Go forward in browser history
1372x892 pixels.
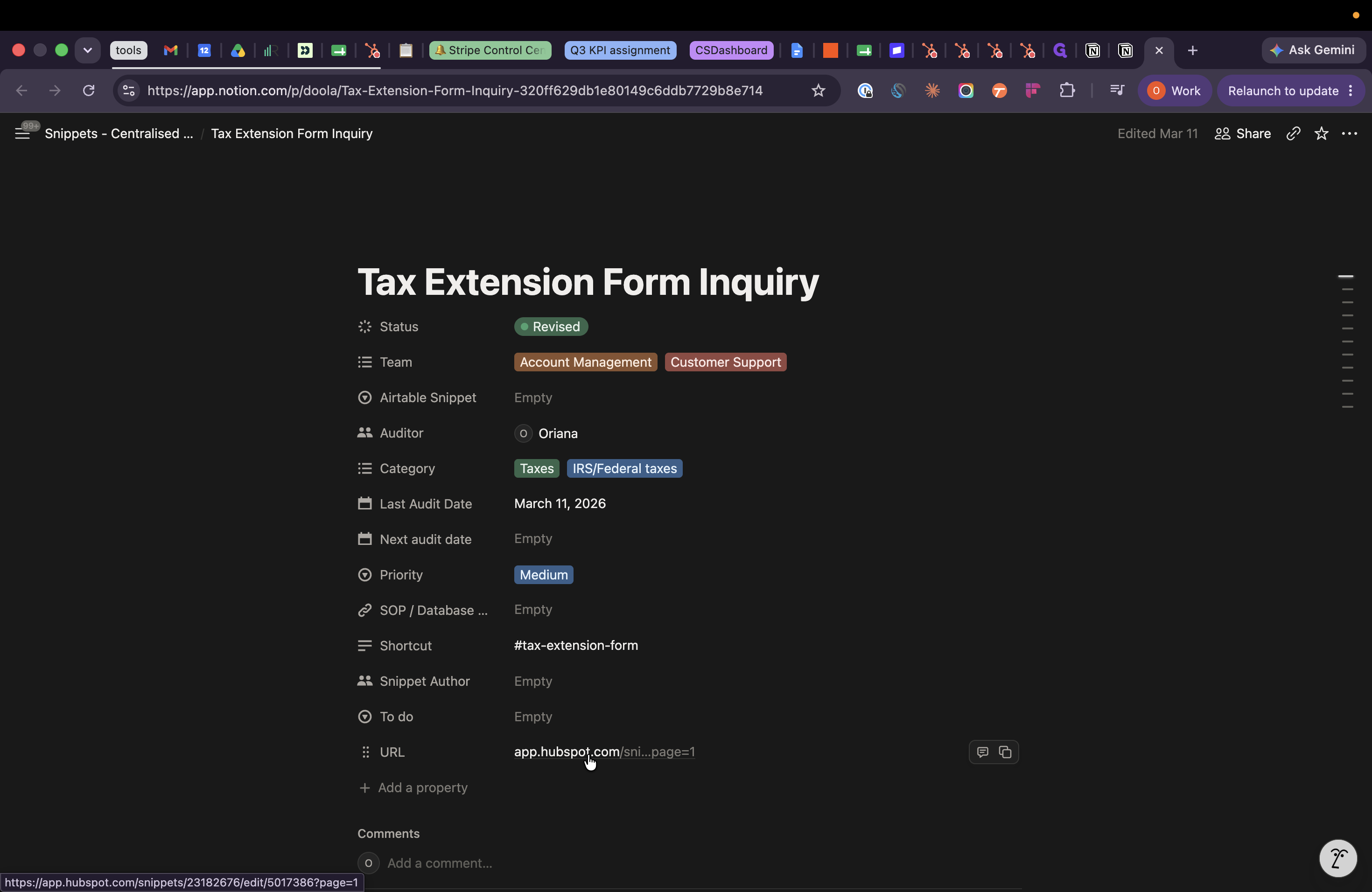55,91
